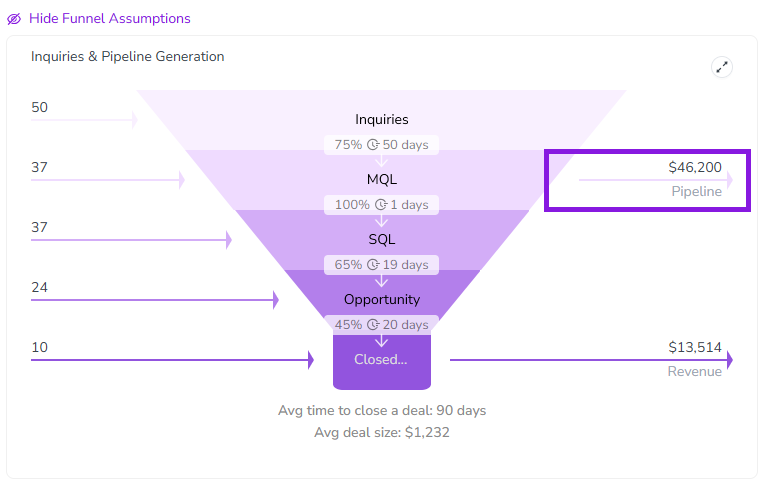Click the Inquiries funnel stage
The width and height of the screenshot is (766, 487).
click(382, 119)
